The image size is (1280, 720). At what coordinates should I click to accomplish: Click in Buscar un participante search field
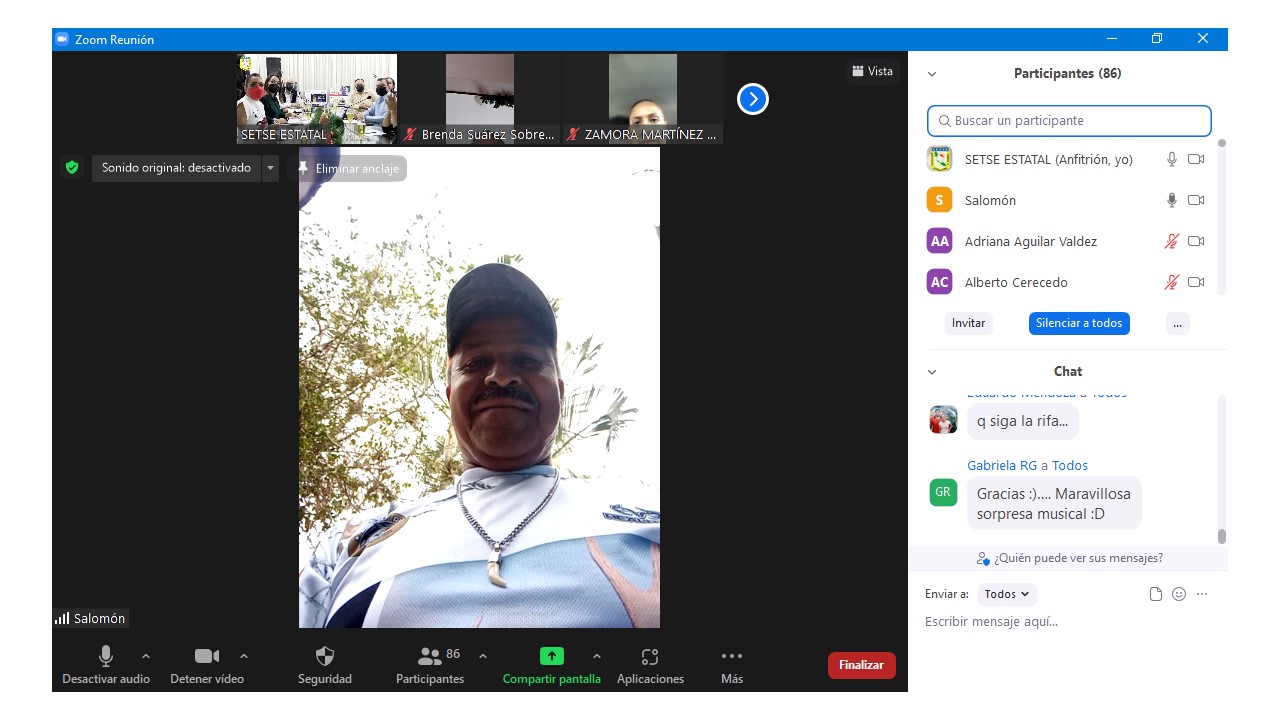[1069, 121]
